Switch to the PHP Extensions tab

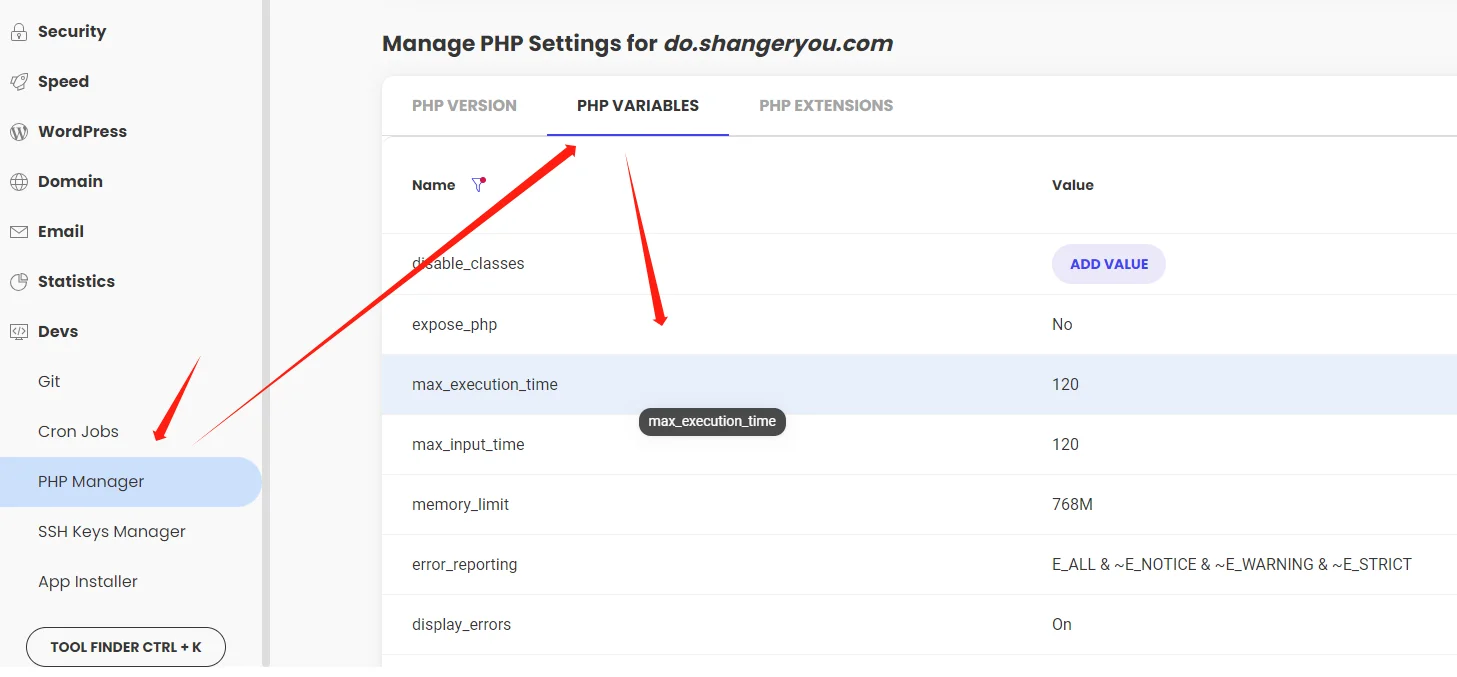coord(826,106)
